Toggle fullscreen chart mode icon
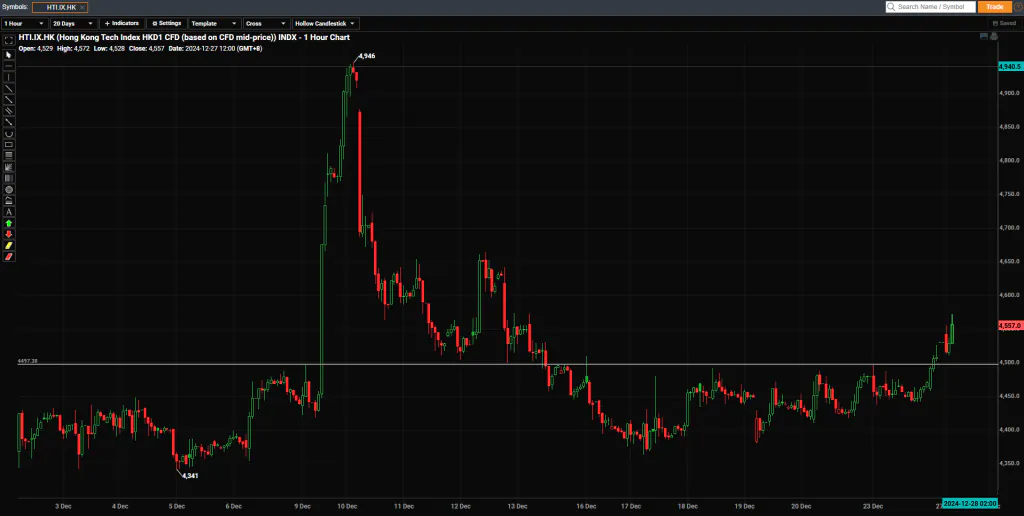 point(9,40)
